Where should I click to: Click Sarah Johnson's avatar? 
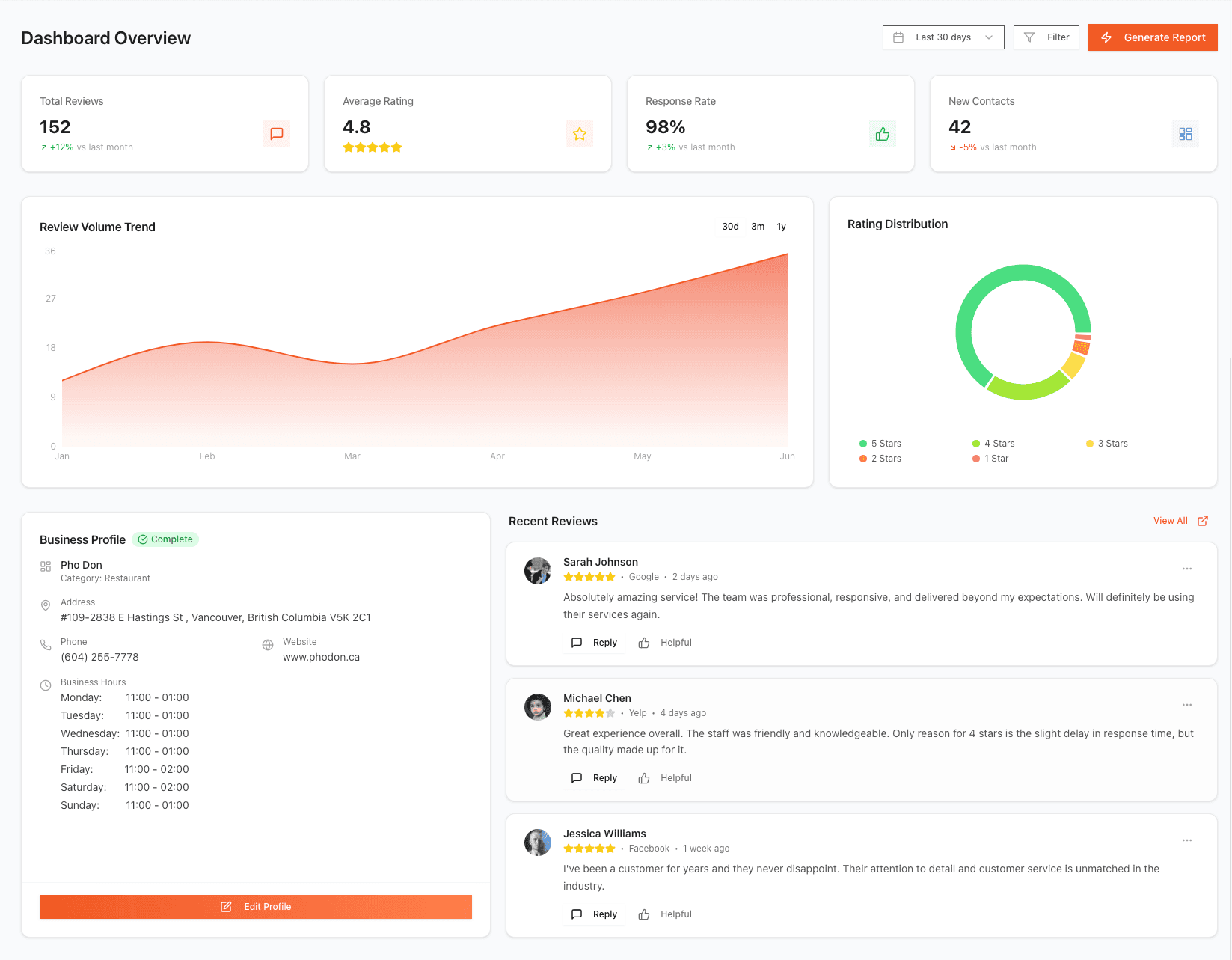(x=538, y=571)
